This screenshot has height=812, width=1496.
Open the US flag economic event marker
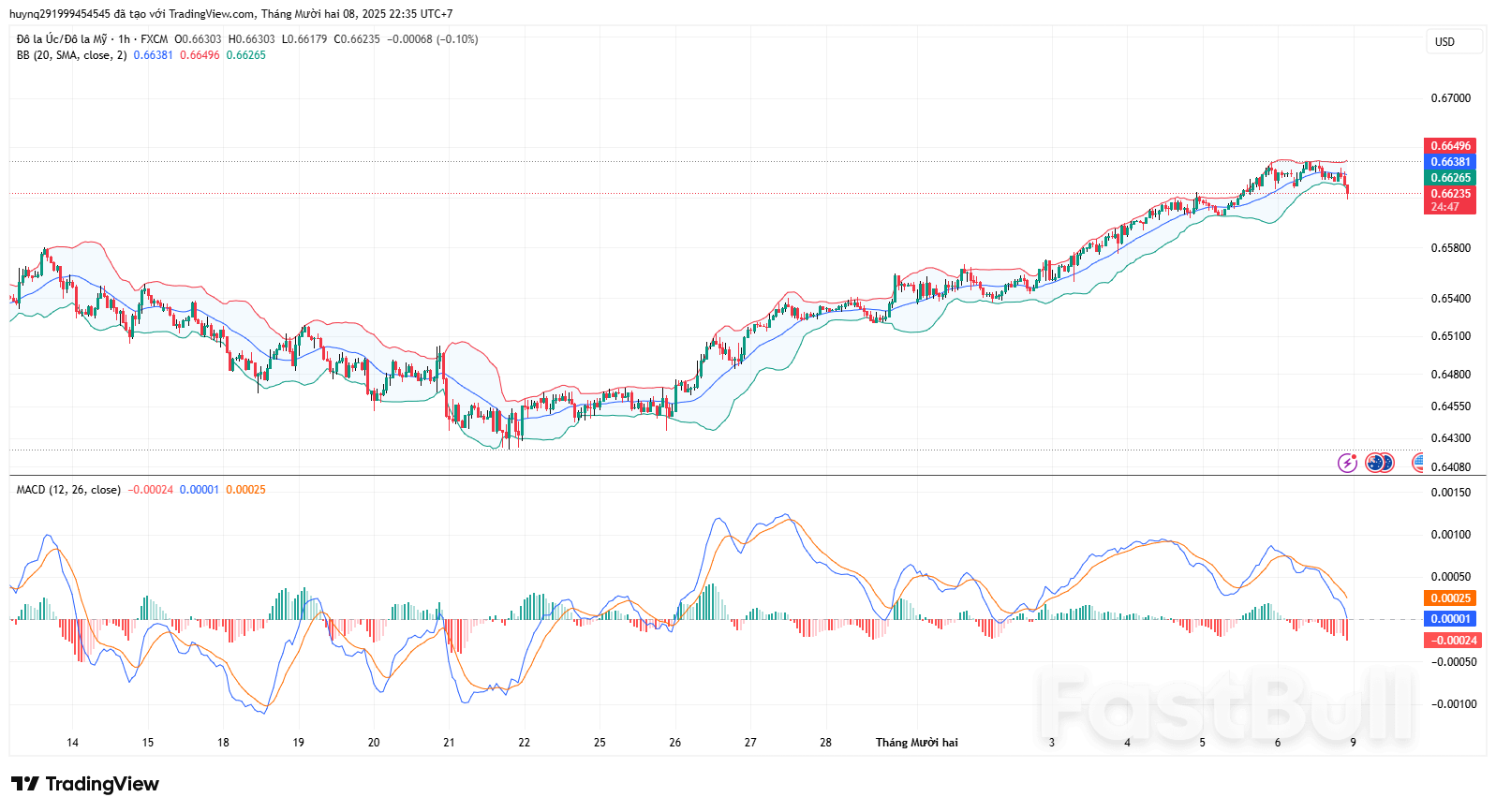click(x=1418, y=463)
